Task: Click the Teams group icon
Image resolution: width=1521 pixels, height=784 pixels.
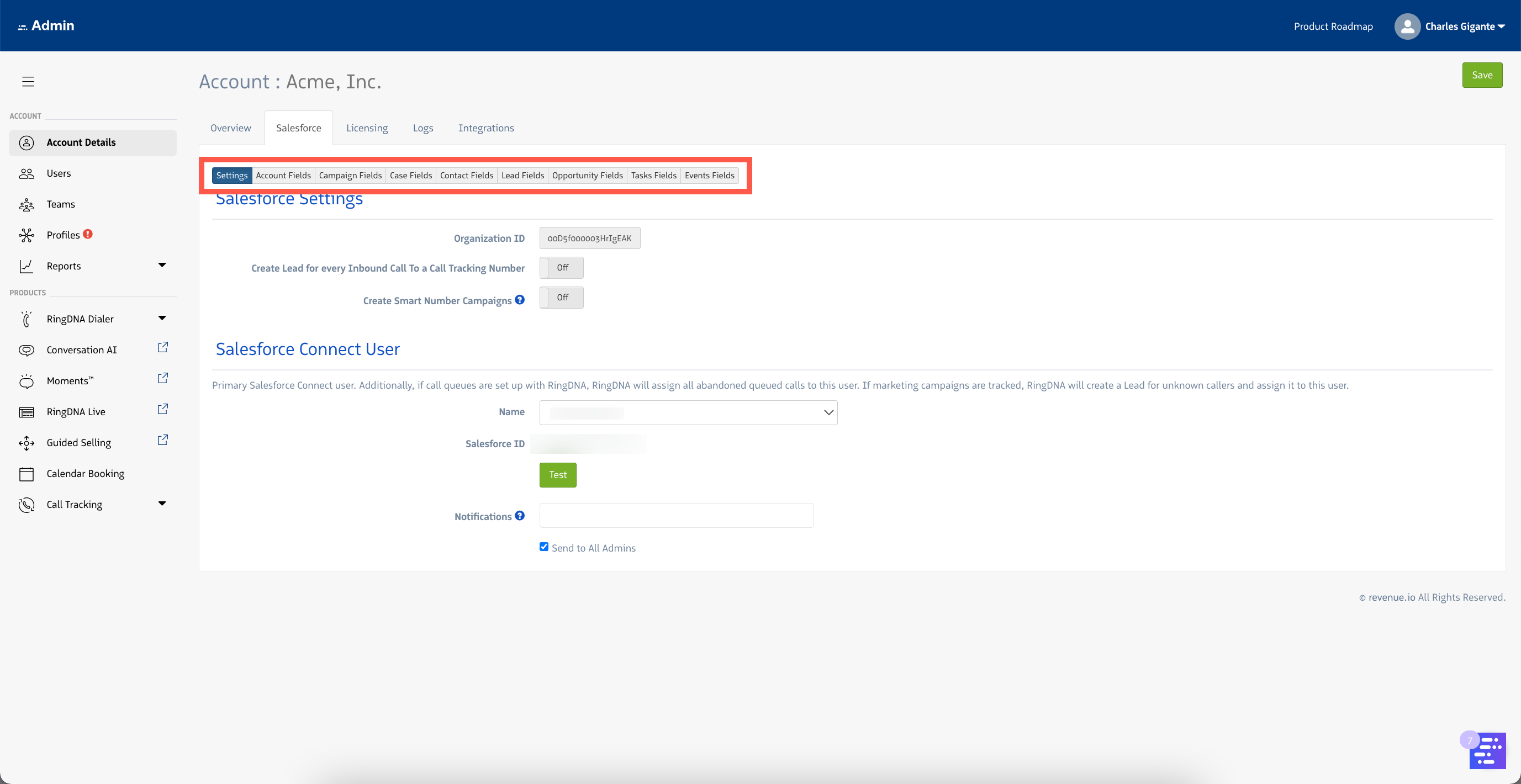Action: (27, 204)
